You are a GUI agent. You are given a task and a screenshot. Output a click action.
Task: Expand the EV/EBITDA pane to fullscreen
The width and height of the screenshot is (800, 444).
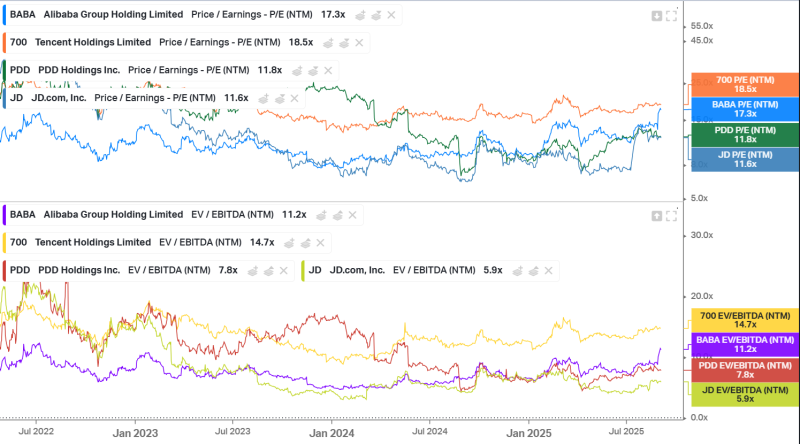[x=671, y=216]
